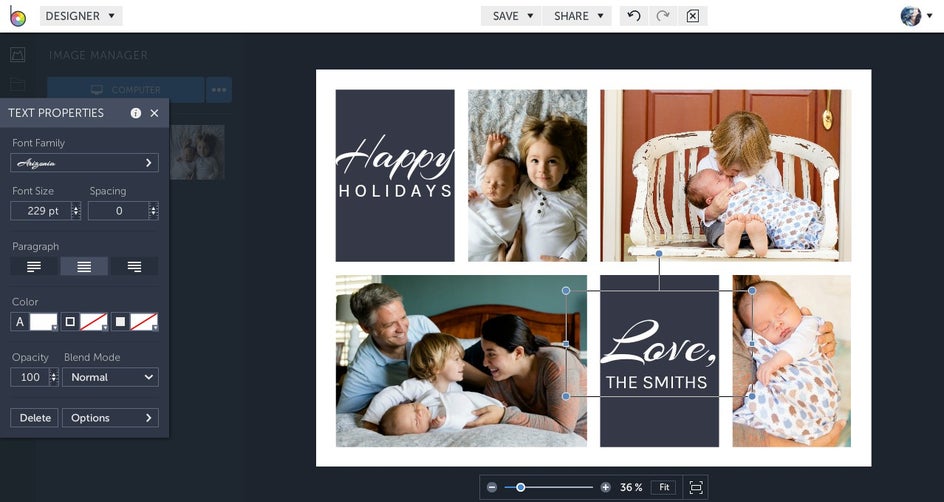
Task: Click the zoom slider handle
Action: point(520,487)
